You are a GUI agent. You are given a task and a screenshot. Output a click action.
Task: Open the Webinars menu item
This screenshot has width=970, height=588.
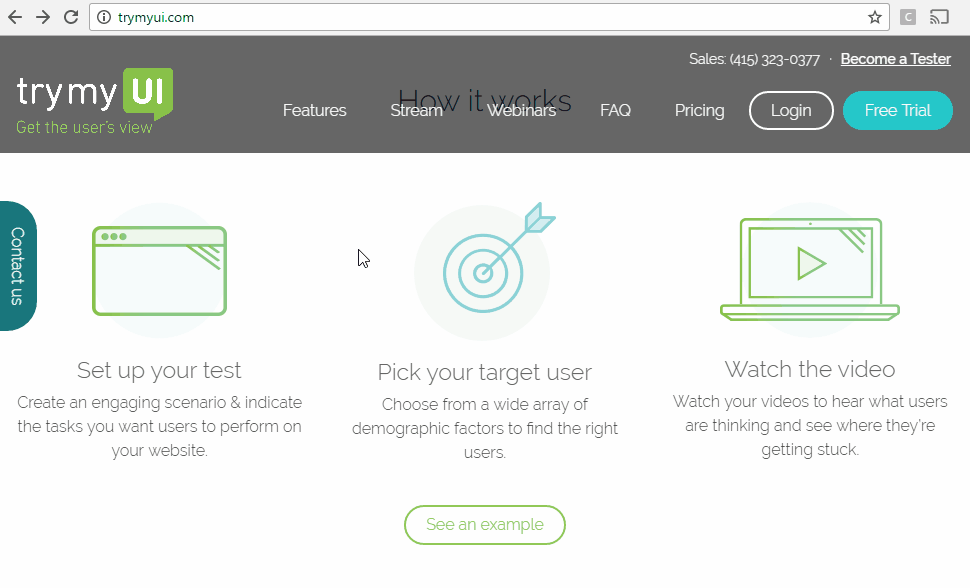coord(521,110)
